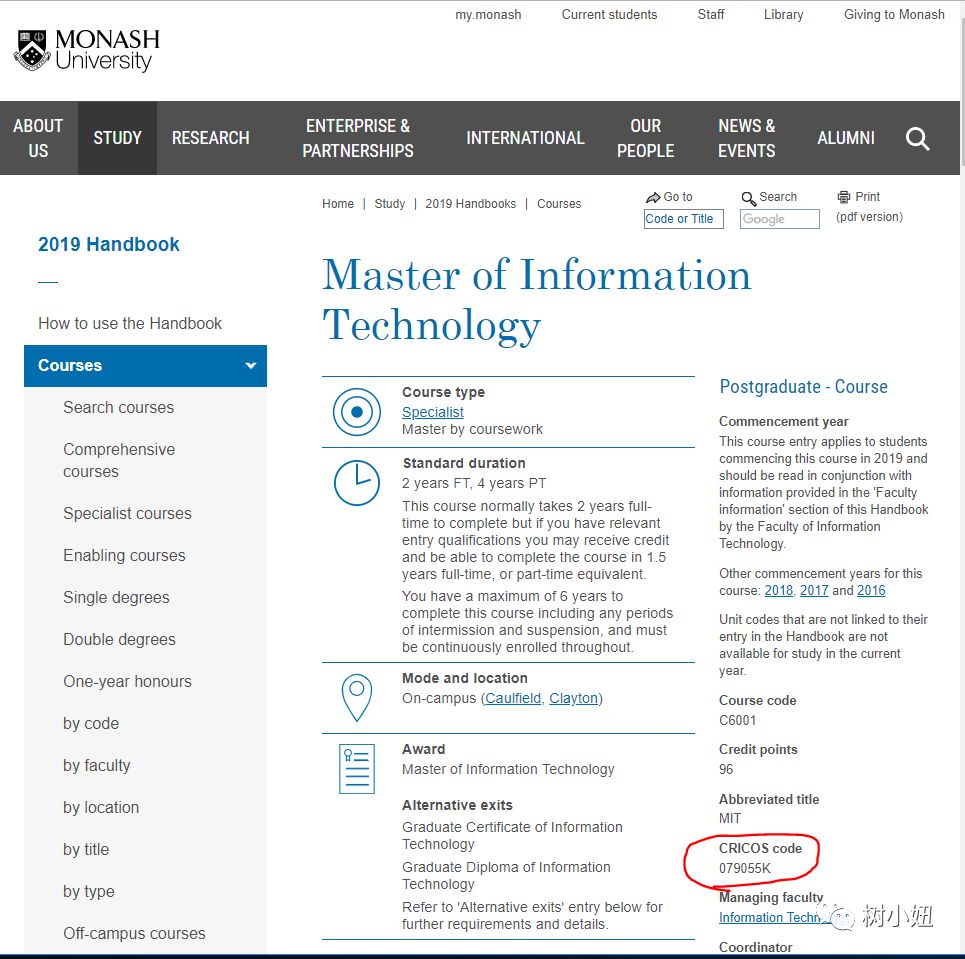Browse courses by location
The height and width of the screenshot is (959, 965).
click(x=101, y=808)
